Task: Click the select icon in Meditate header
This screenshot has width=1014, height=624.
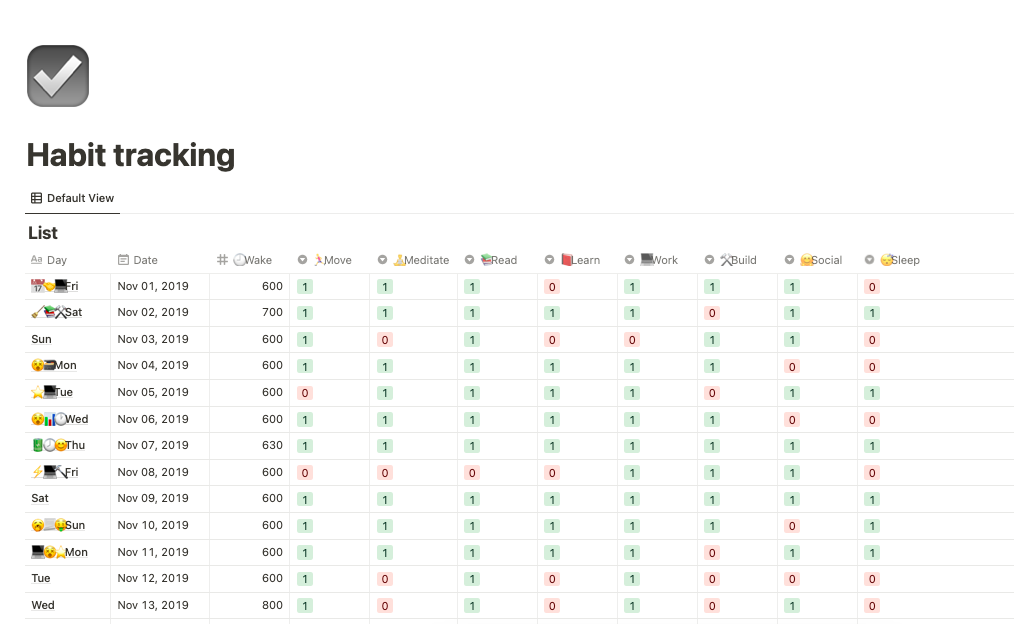Action: click(x=383, y=260)
